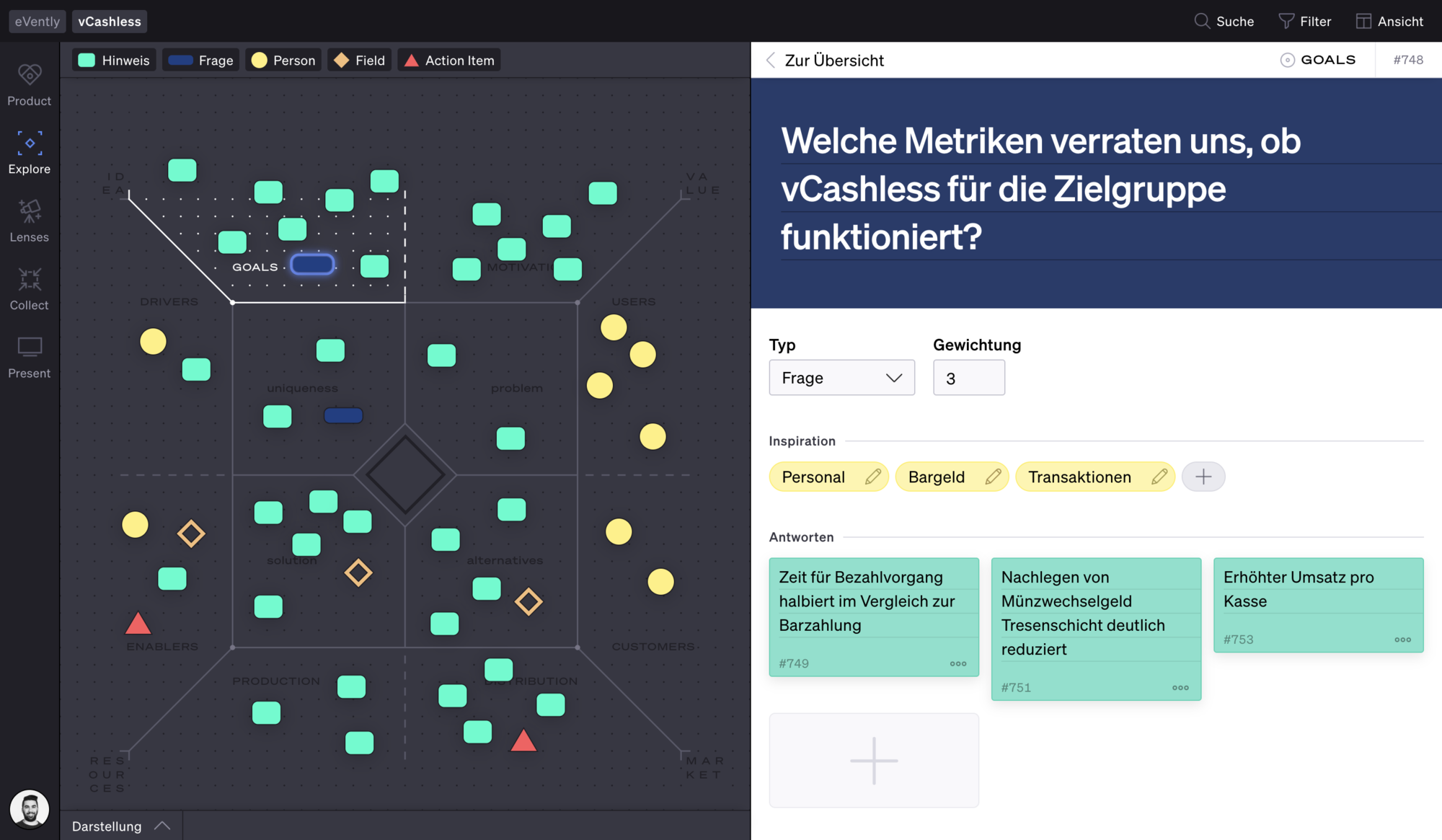The width and height of the screenshot is (1442, 840).
Task: Switch to Present mode icon
Action: [x=30, y=348]
